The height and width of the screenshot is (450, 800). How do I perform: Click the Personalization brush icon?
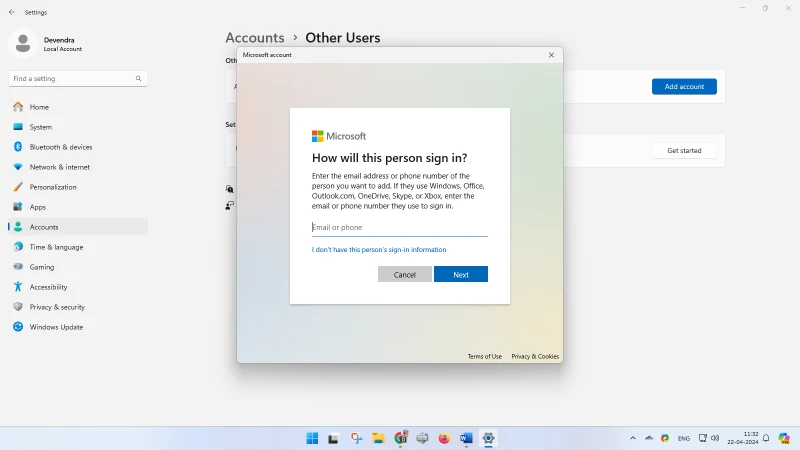(18, 187)
